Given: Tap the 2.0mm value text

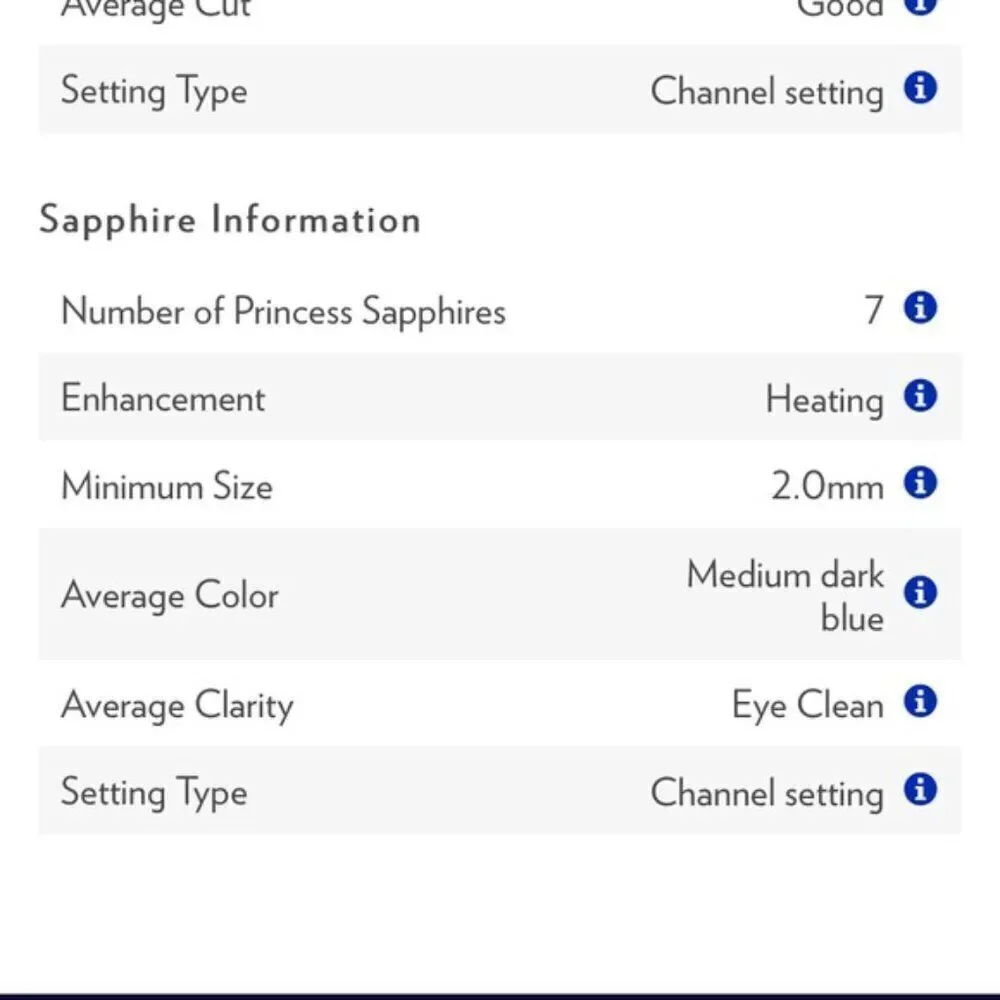Looking at the screenshot, I should click(x=827, y=486).
